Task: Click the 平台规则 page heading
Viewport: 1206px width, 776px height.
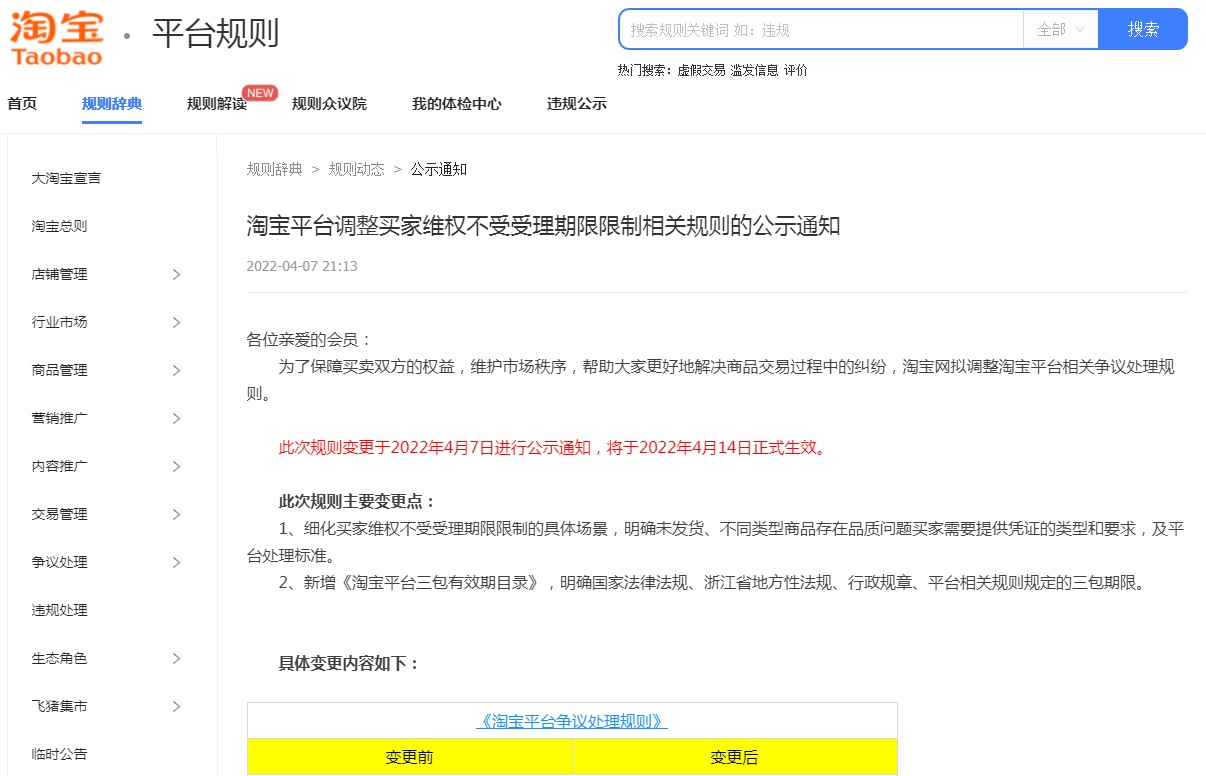Action: coord(215,33)
